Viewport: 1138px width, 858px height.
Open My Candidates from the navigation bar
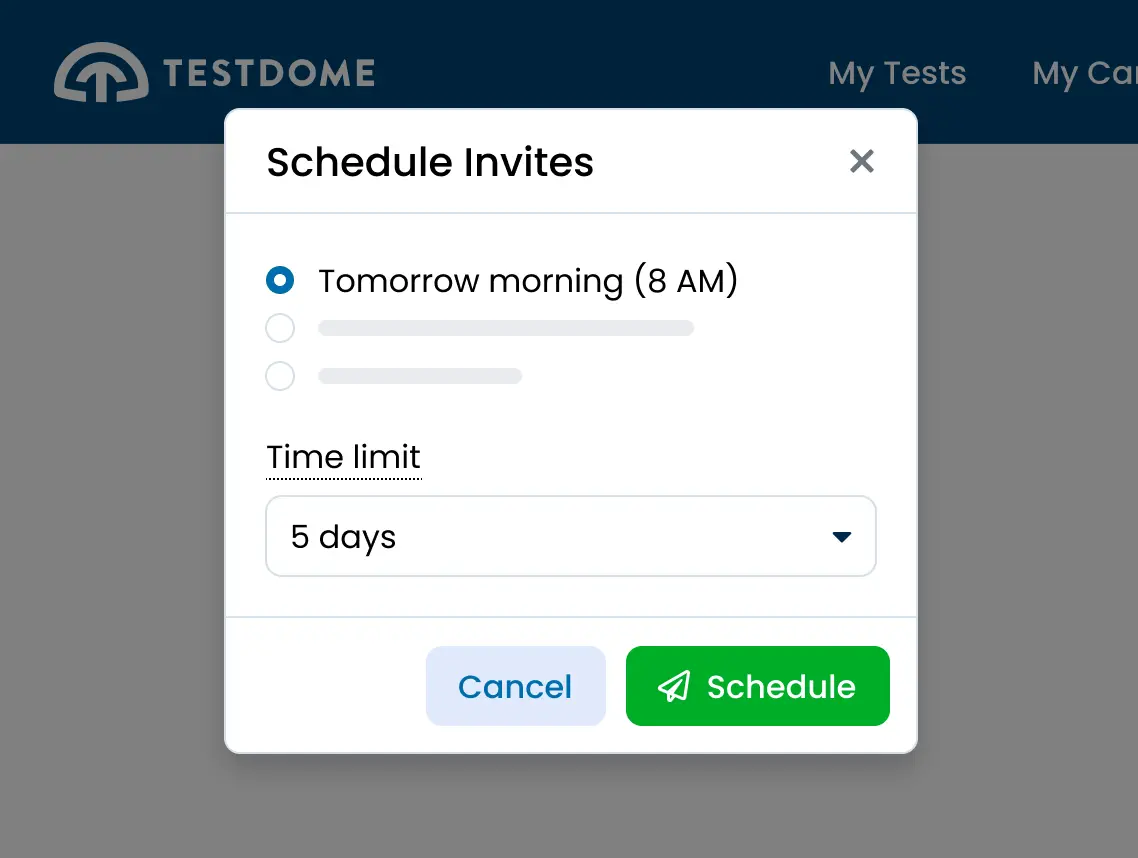[x=1084, y=73]
